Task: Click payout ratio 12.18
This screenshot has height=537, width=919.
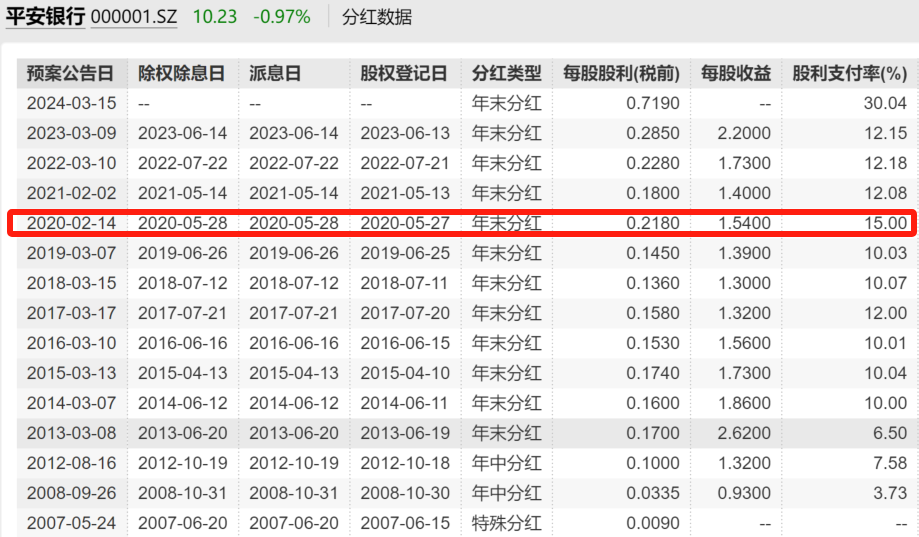Action: click(886, 163)
